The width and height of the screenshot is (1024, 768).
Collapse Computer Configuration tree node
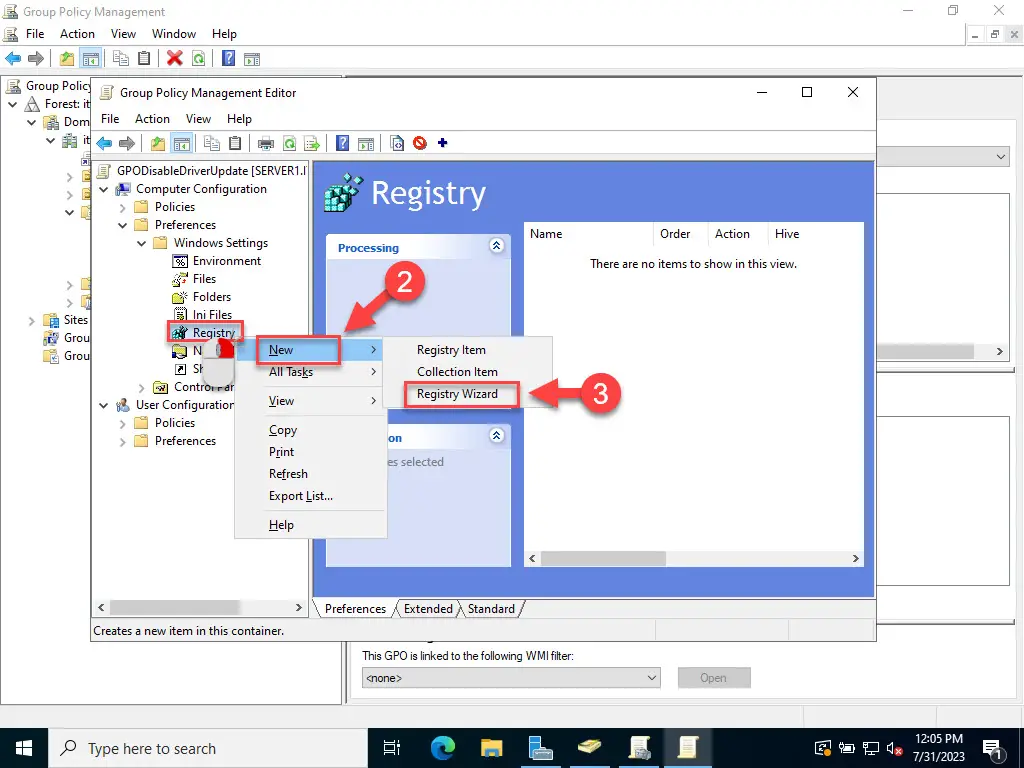pyautogui.click(x=104, y=189)
